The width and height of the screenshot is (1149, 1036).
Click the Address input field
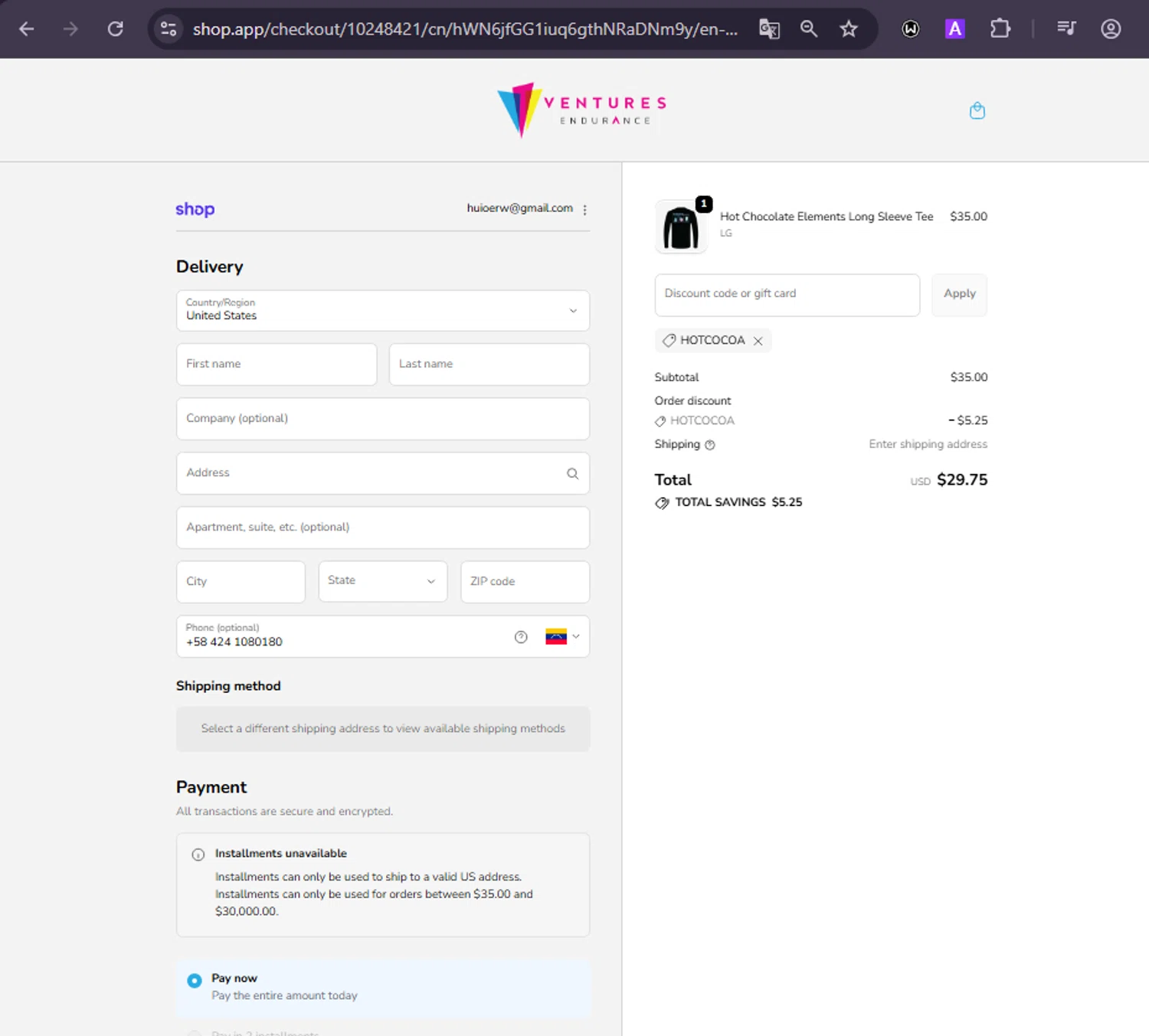click(x=383, y=473)
